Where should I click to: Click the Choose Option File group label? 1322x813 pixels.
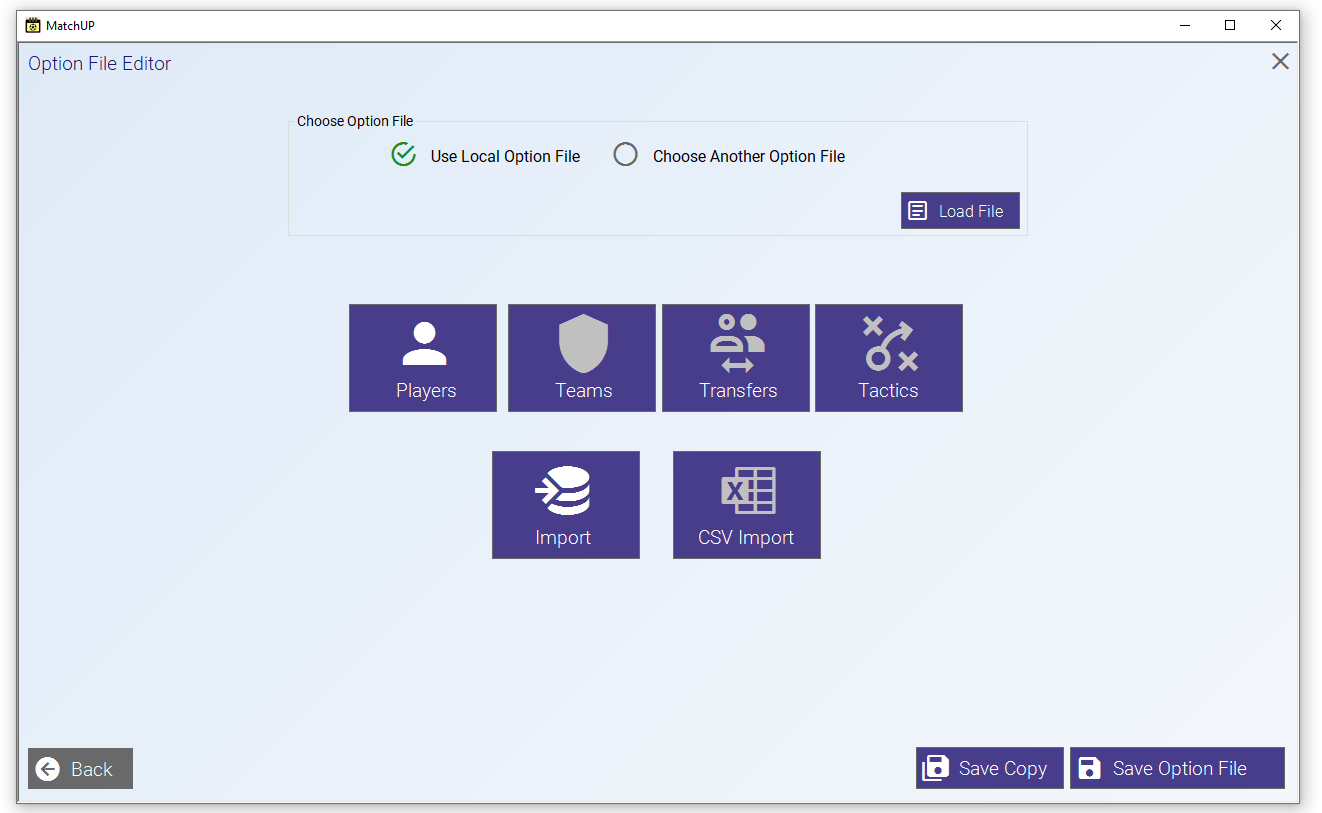point(355,121)
